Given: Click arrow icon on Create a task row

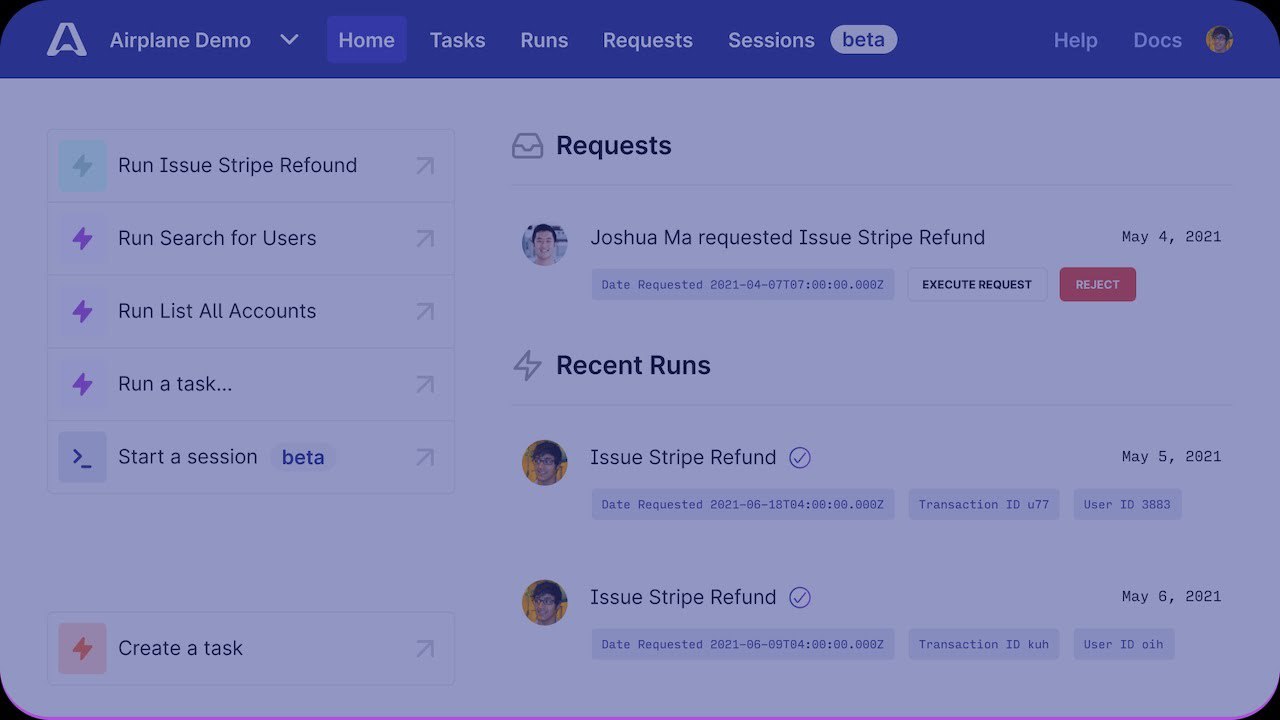Looking at the screenshot, I should pos(425,649).
